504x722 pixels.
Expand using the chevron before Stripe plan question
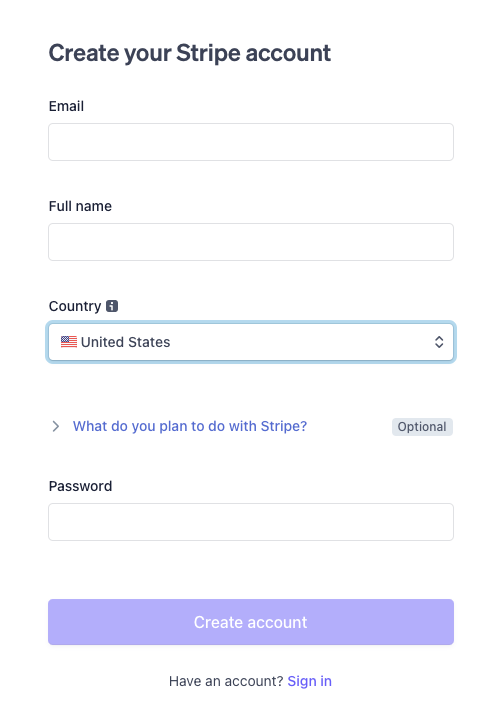click(x=56, y=426)
